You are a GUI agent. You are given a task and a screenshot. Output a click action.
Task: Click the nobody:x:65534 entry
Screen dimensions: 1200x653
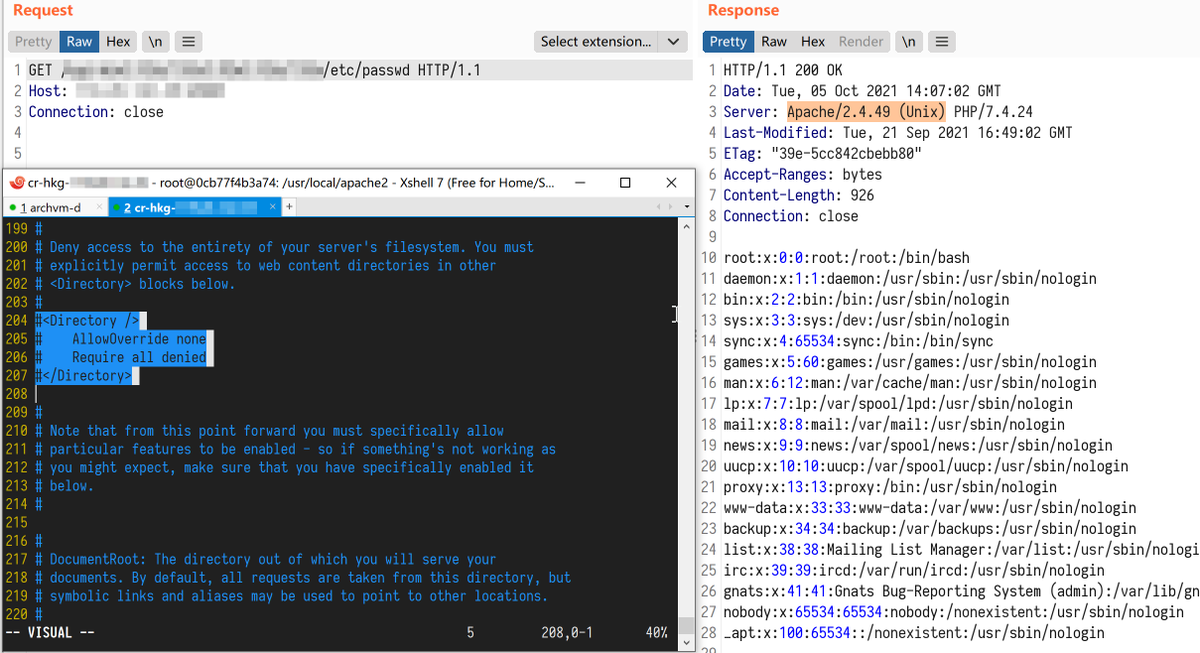pyautogui.click(x=953, y=612)
